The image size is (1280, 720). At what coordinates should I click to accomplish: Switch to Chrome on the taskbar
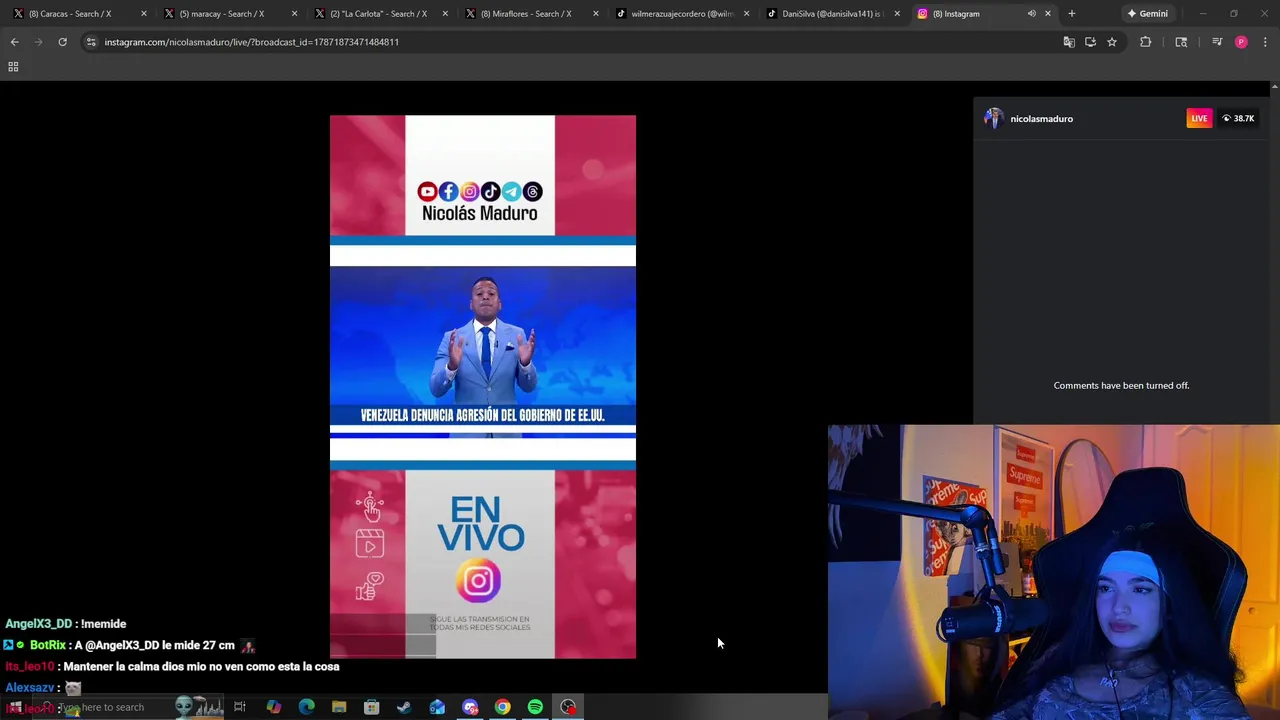coord(502,707)
